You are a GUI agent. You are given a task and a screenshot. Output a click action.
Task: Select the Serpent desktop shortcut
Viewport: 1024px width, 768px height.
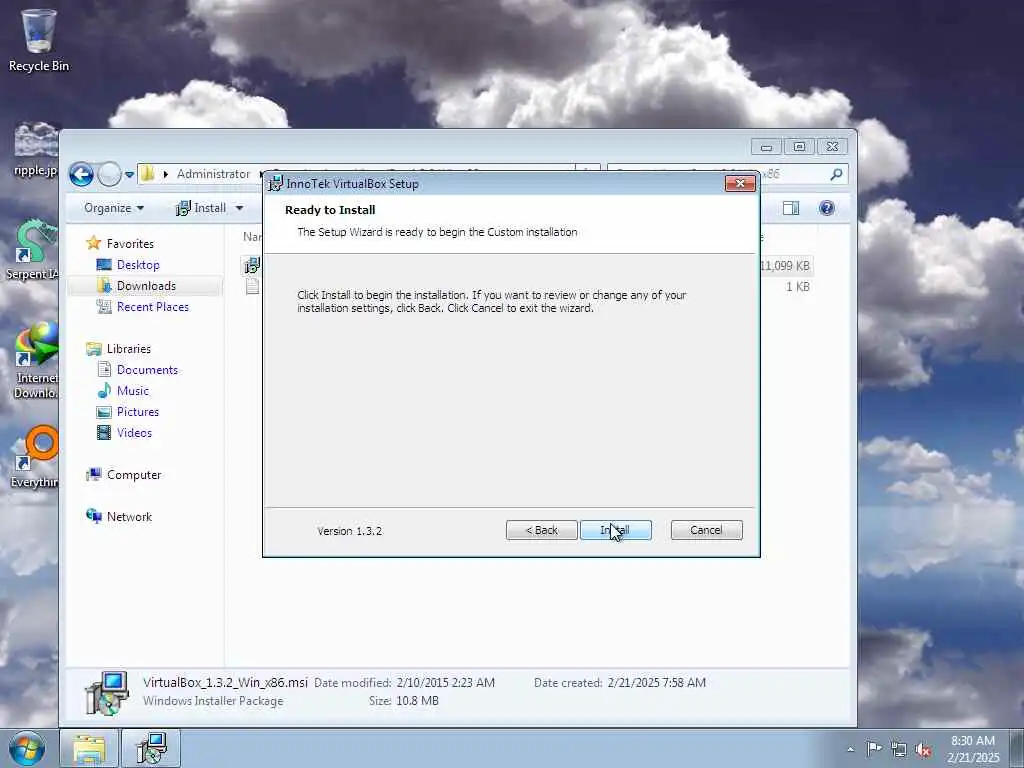point(34,251)
